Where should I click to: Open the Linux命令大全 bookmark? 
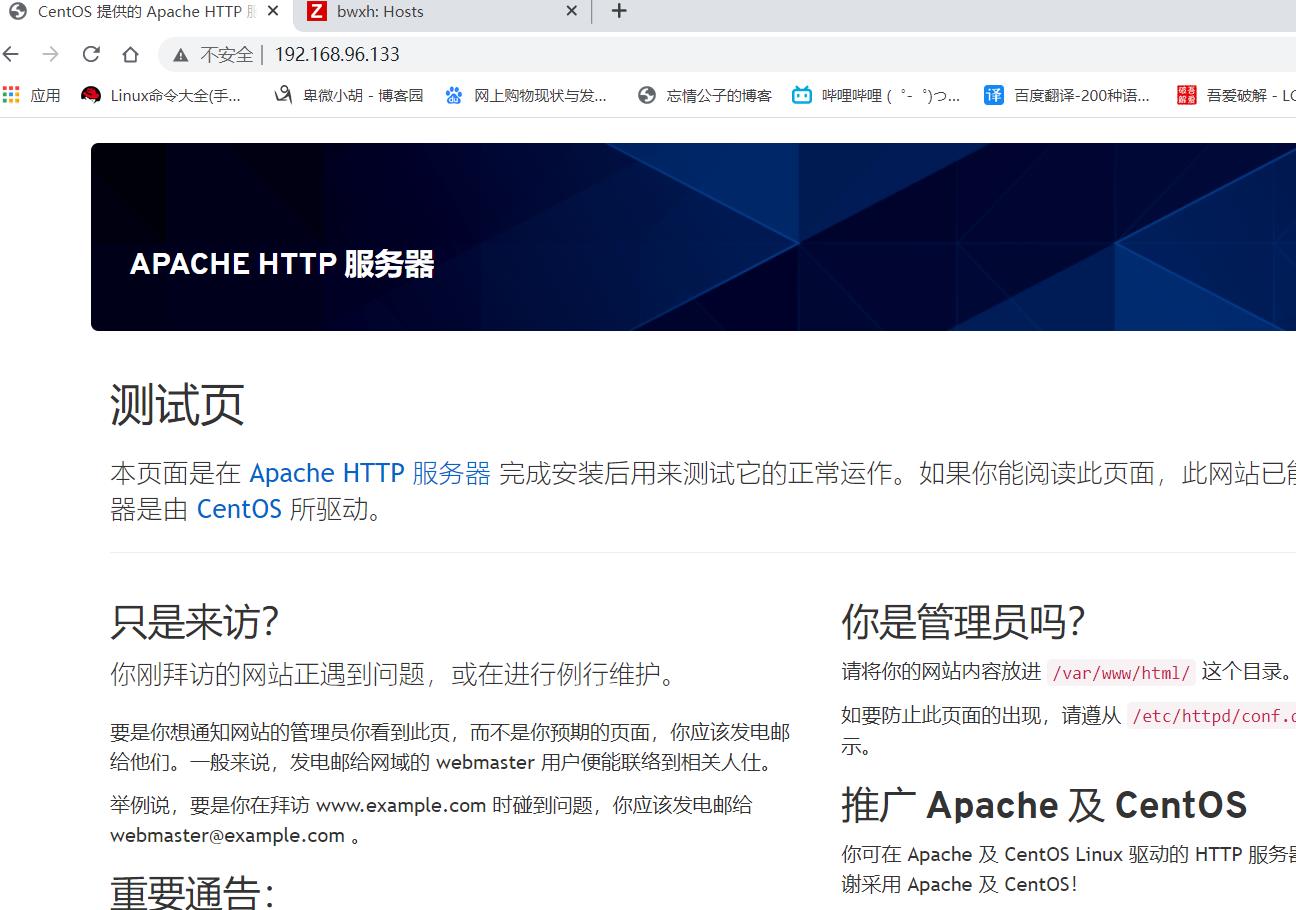[162, 95]
